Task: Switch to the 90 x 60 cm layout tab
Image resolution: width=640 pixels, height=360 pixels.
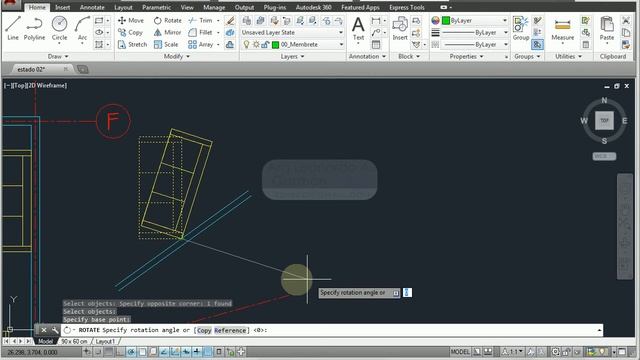Action: (74, 341)
